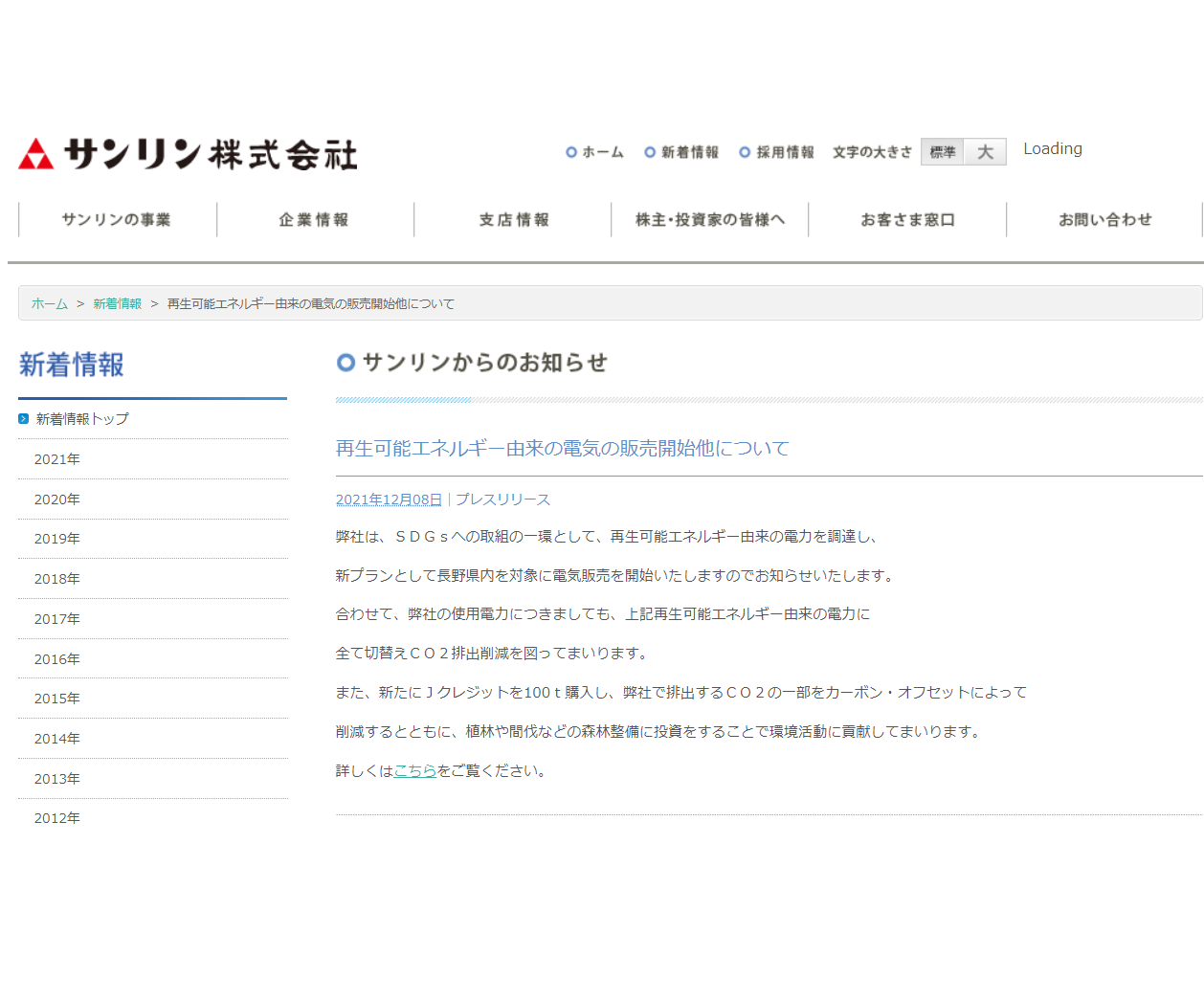
Task: Switch text size to 標準
Action: [x=942, y=151]
